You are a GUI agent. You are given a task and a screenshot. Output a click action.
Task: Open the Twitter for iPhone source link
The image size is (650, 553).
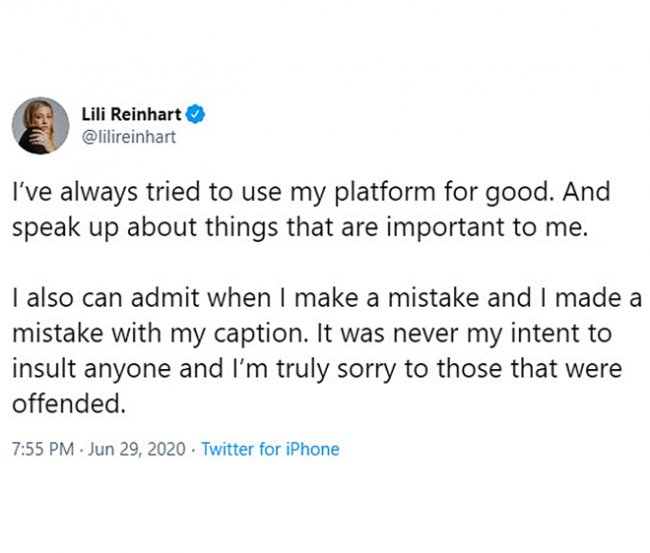pos(270,449)
